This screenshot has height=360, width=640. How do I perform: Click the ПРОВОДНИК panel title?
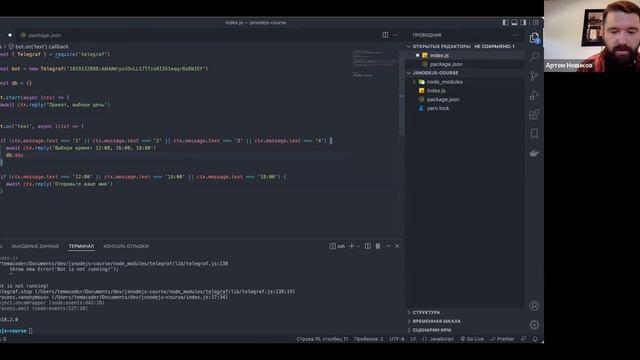[427, 35]
